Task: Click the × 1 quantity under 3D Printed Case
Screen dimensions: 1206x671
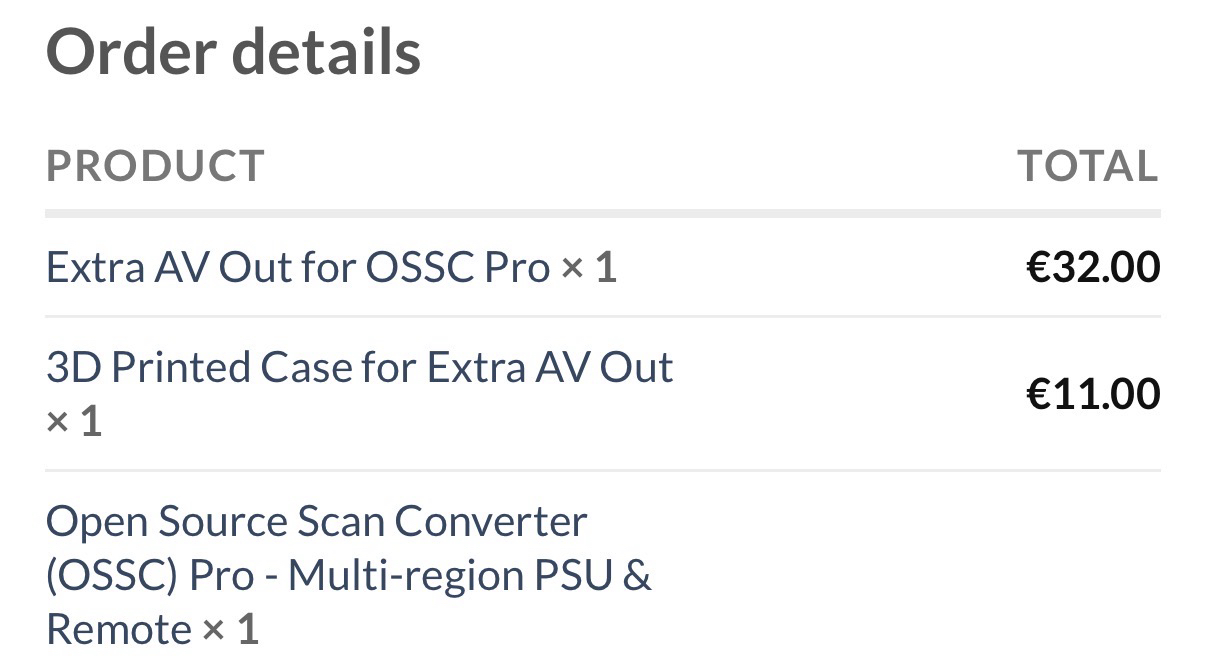Action: click(x=74, y=421)
